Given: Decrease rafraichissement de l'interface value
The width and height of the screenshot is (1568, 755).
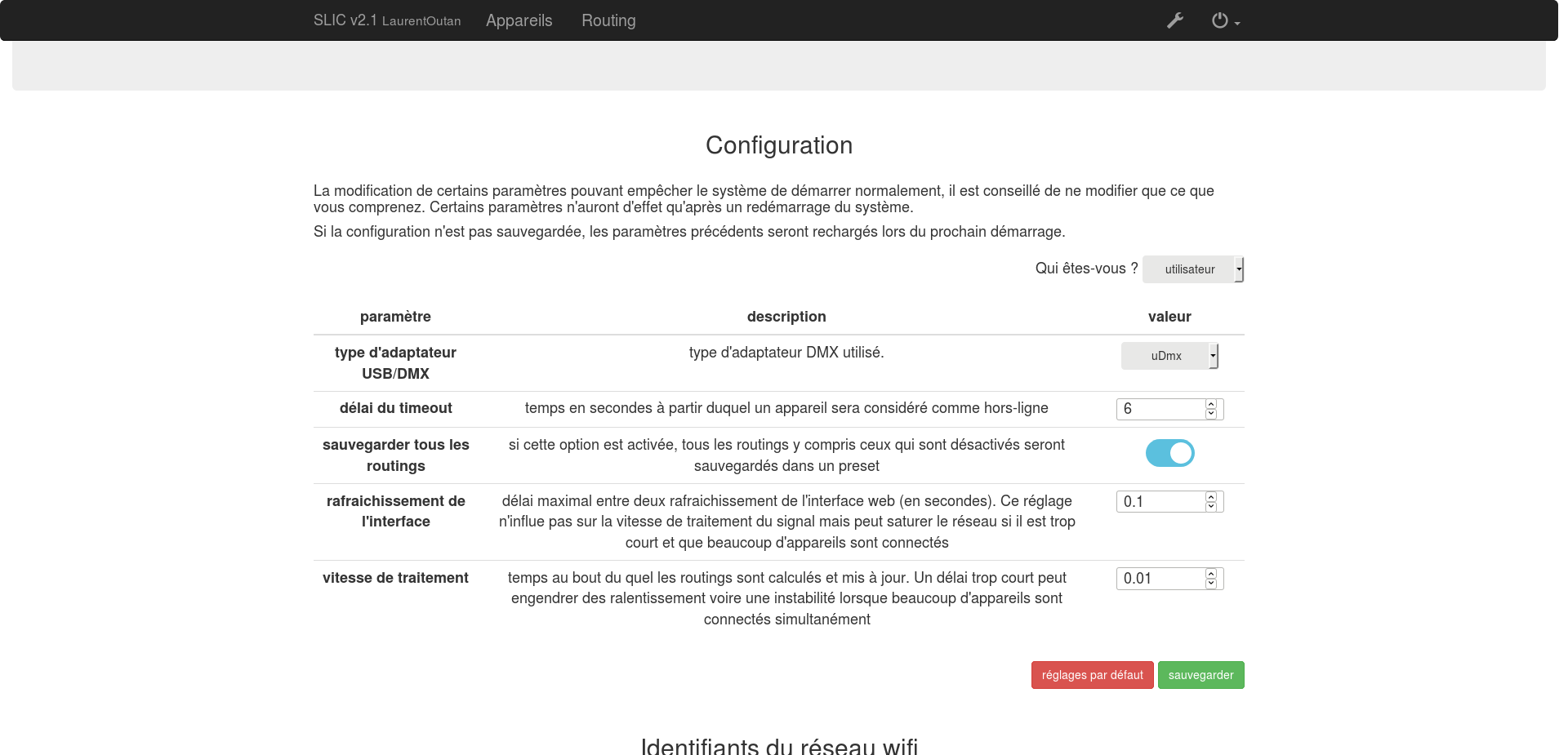Looking at the screenshot, I should (1211, 507).
